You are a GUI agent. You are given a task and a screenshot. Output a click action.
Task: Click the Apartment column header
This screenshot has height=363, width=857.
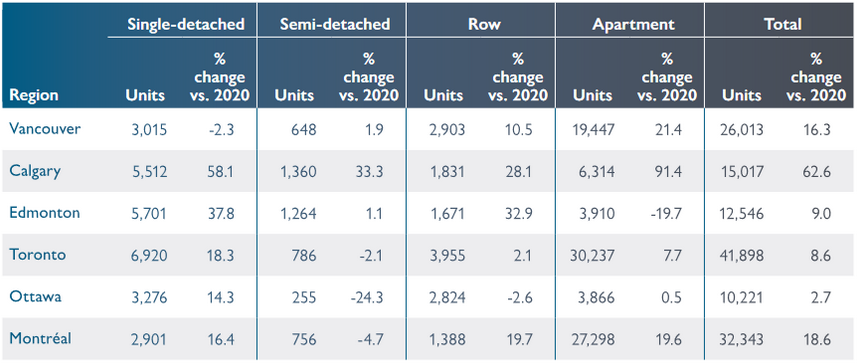[x=632, y=25]
